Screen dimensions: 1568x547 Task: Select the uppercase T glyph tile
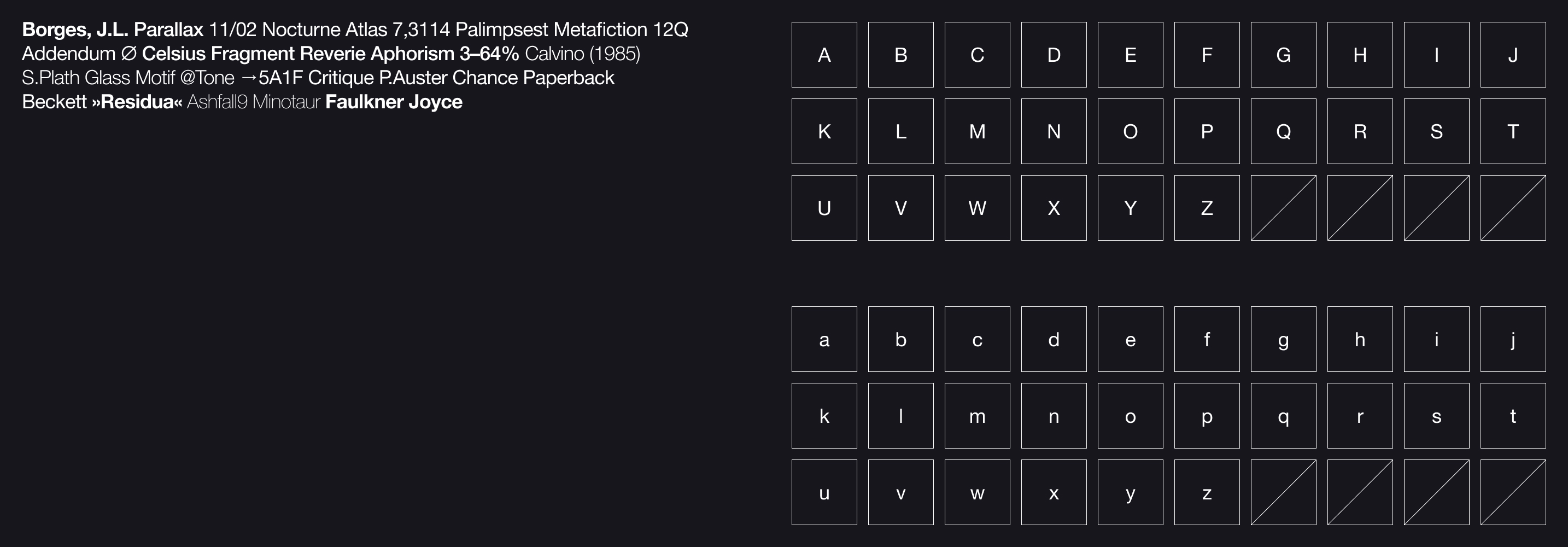(x=1513, y=132)
